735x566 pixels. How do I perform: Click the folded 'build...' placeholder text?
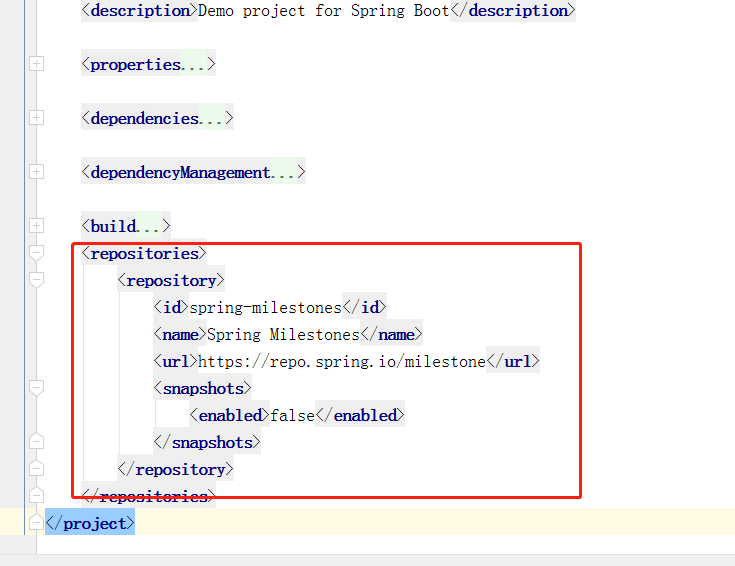click(x=126, y=226)
